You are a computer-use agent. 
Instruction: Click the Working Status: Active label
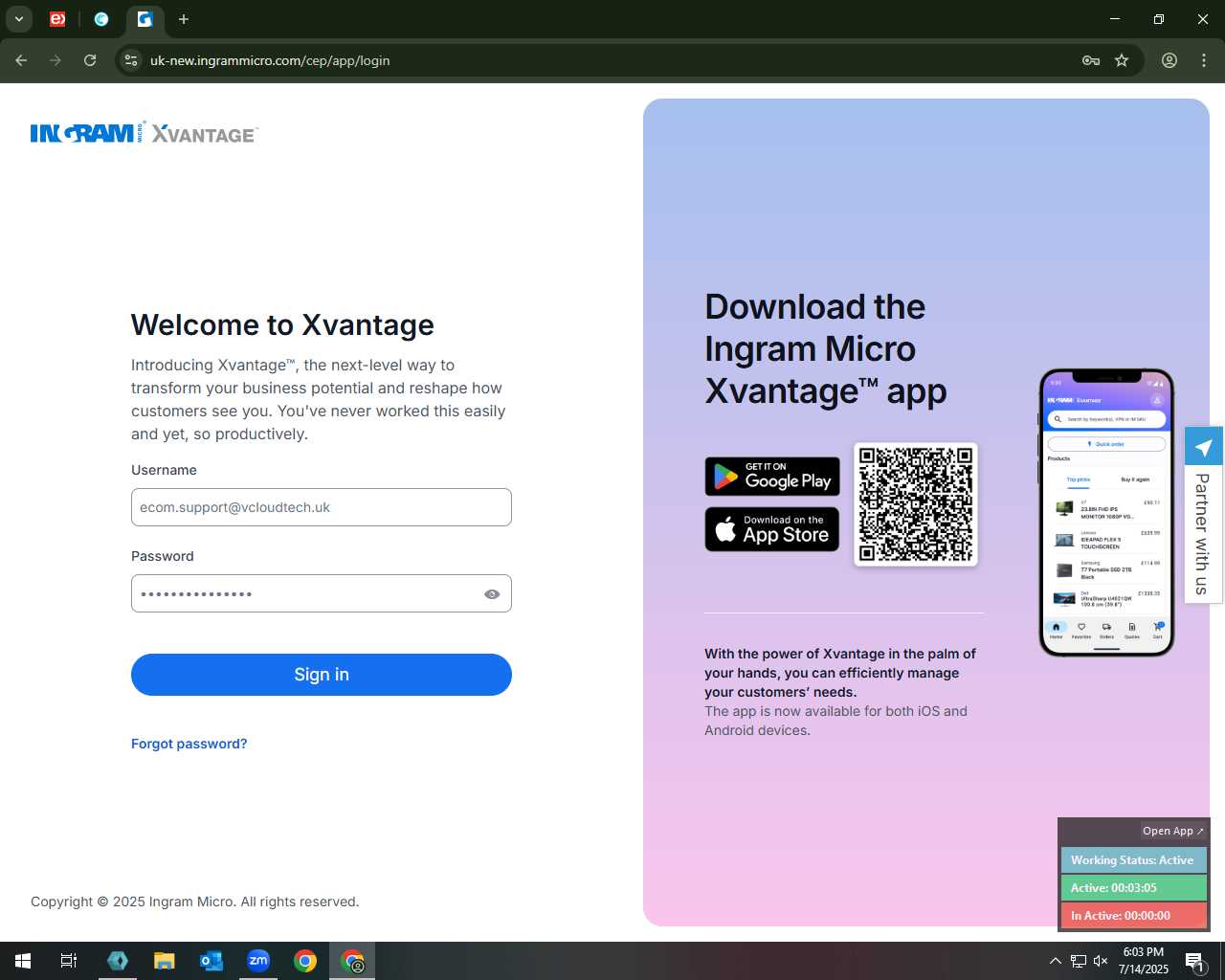coord(1133,860)
